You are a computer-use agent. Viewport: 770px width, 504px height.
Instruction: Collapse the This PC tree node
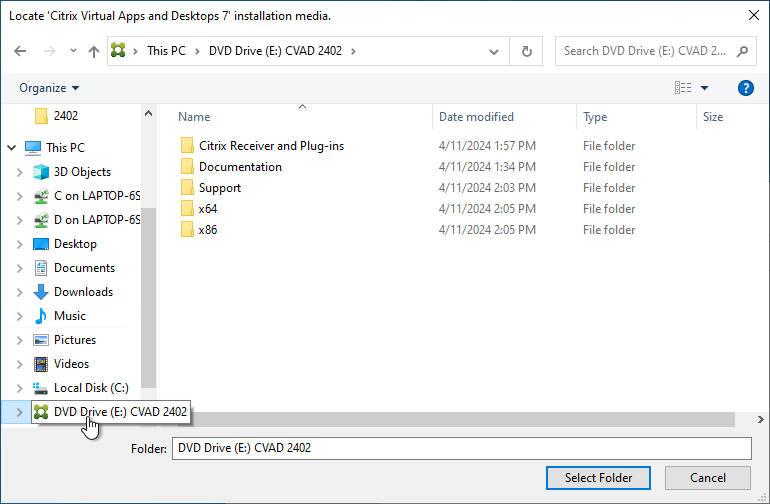(x=12, y=148)
